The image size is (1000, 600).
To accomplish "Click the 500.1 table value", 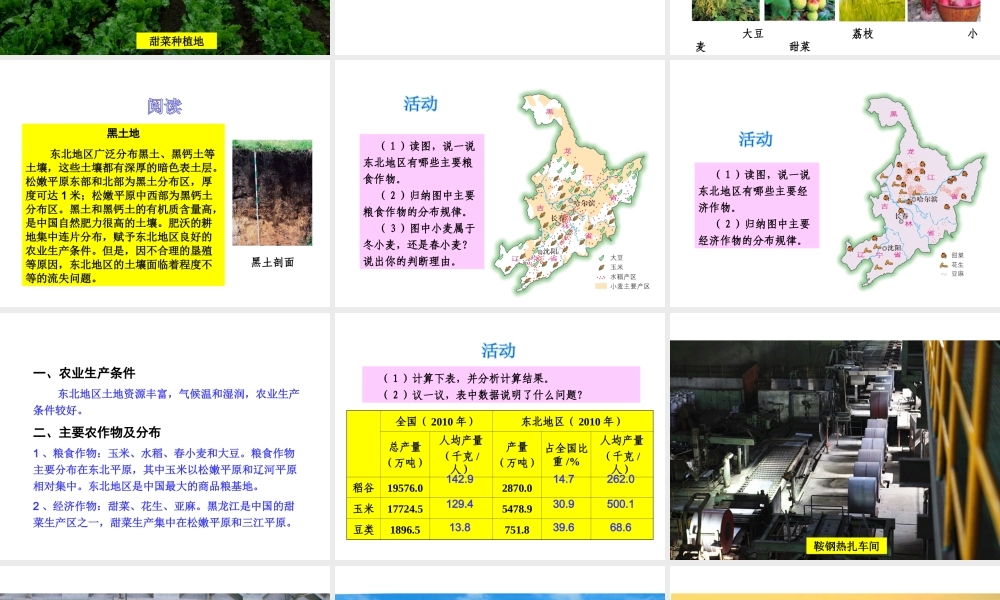I will (x=621, y=504).
